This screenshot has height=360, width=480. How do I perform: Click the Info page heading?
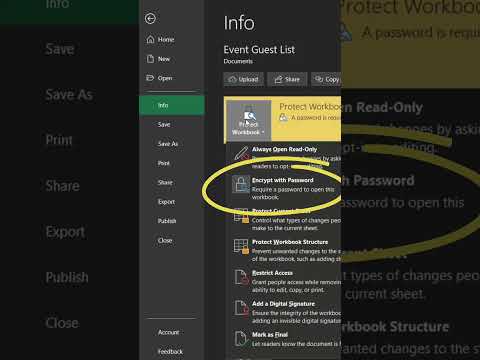[x=239, y=23]
